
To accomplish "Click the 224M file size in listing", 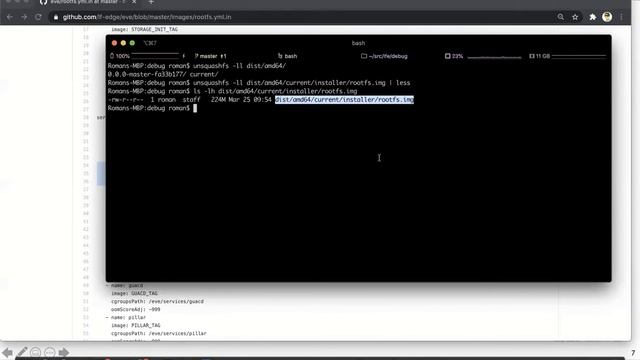I will pyautogui.click(x=218, y=100).
